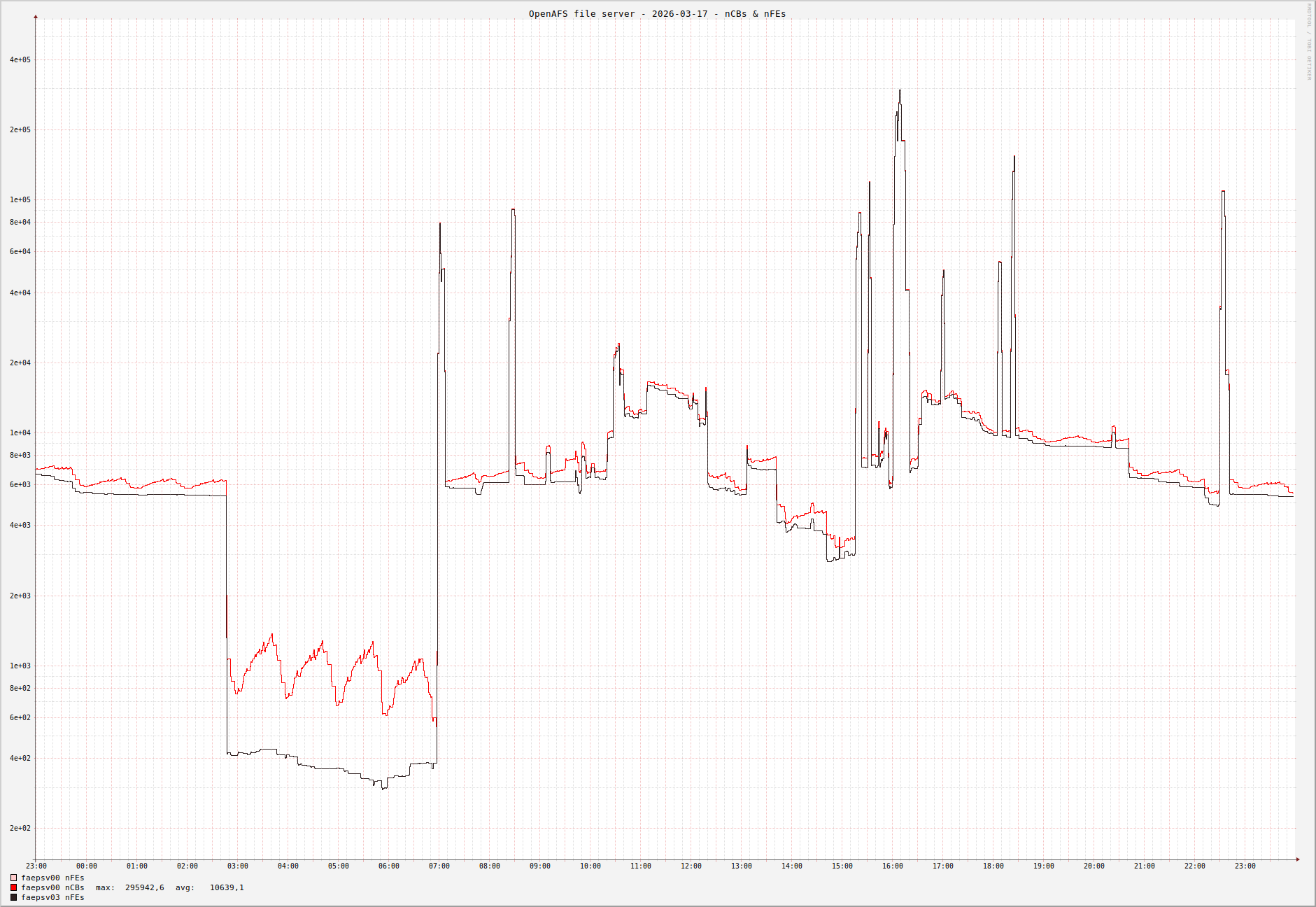This screenshot has width=1316, height=907.
Task: Click the max value 295942,6 in legend
Action: pos(144,887)
